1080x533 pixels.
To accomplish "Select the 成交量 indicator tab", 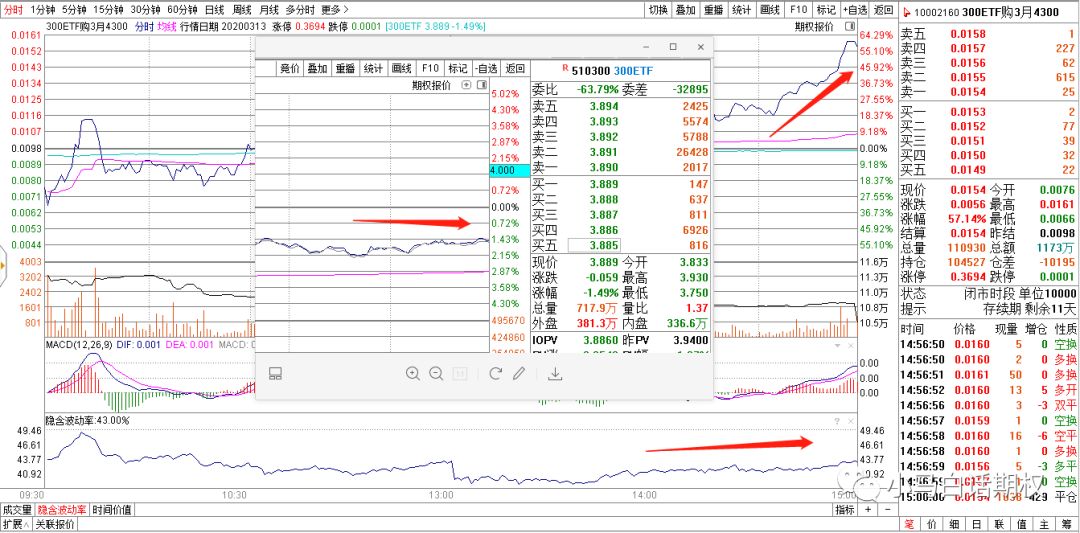I will 17,510.
